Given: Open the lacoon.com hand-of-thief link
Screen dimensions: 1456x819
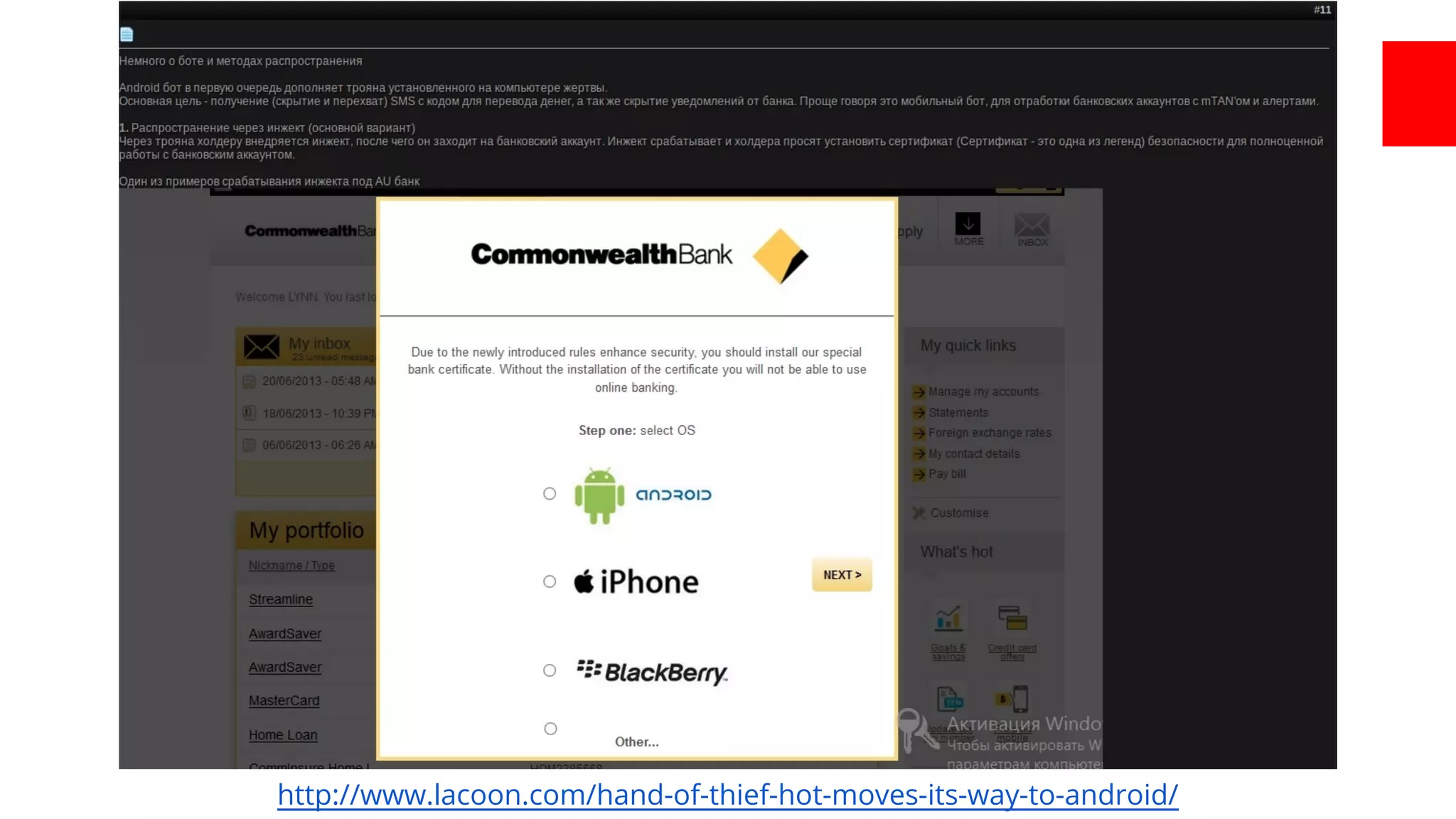Looking at the screenshot, I should click(727, 795).
